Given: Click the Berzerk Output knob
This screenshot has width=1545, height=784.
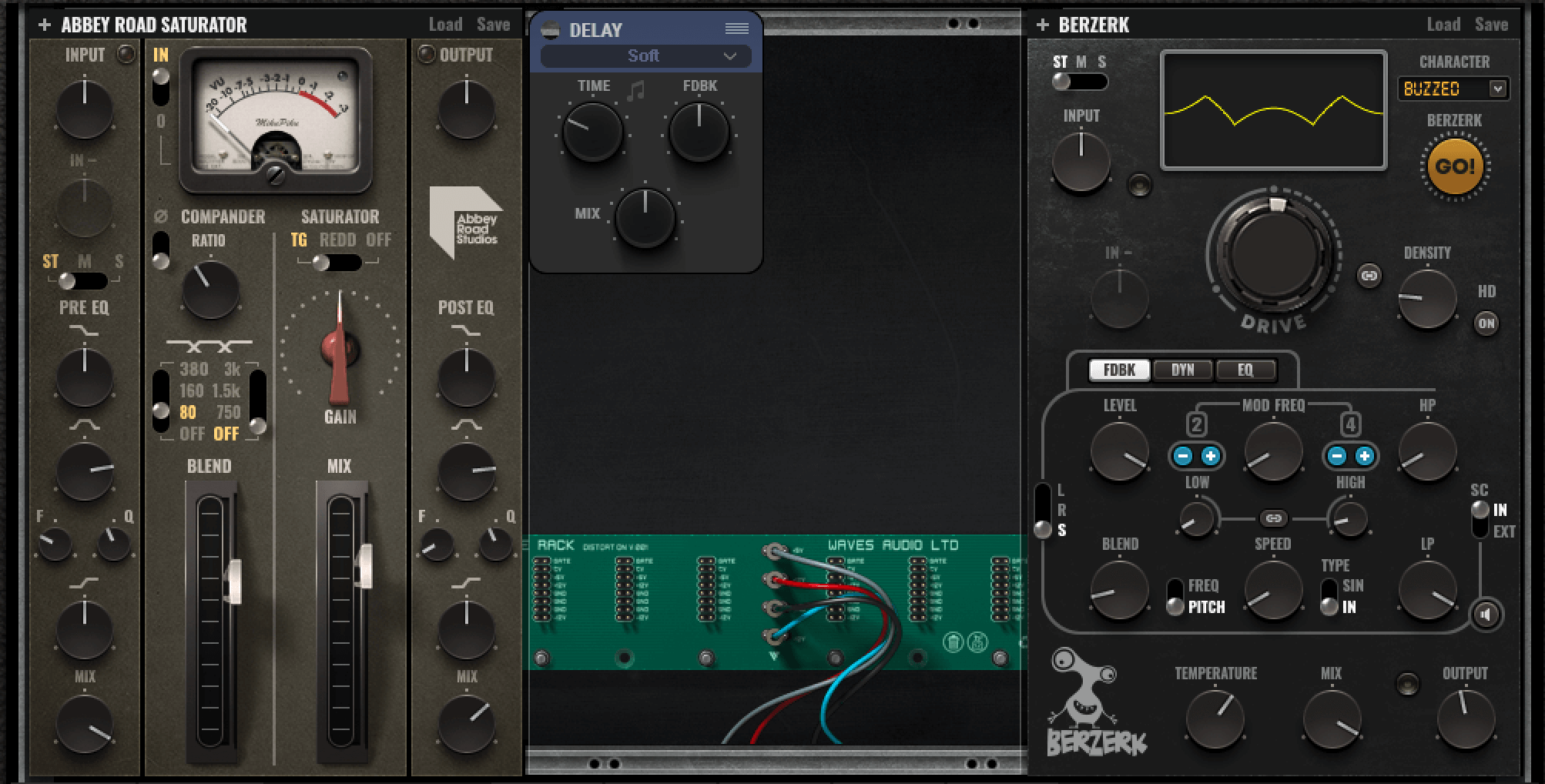Looking at the screenshot, I should (1466, 719).
